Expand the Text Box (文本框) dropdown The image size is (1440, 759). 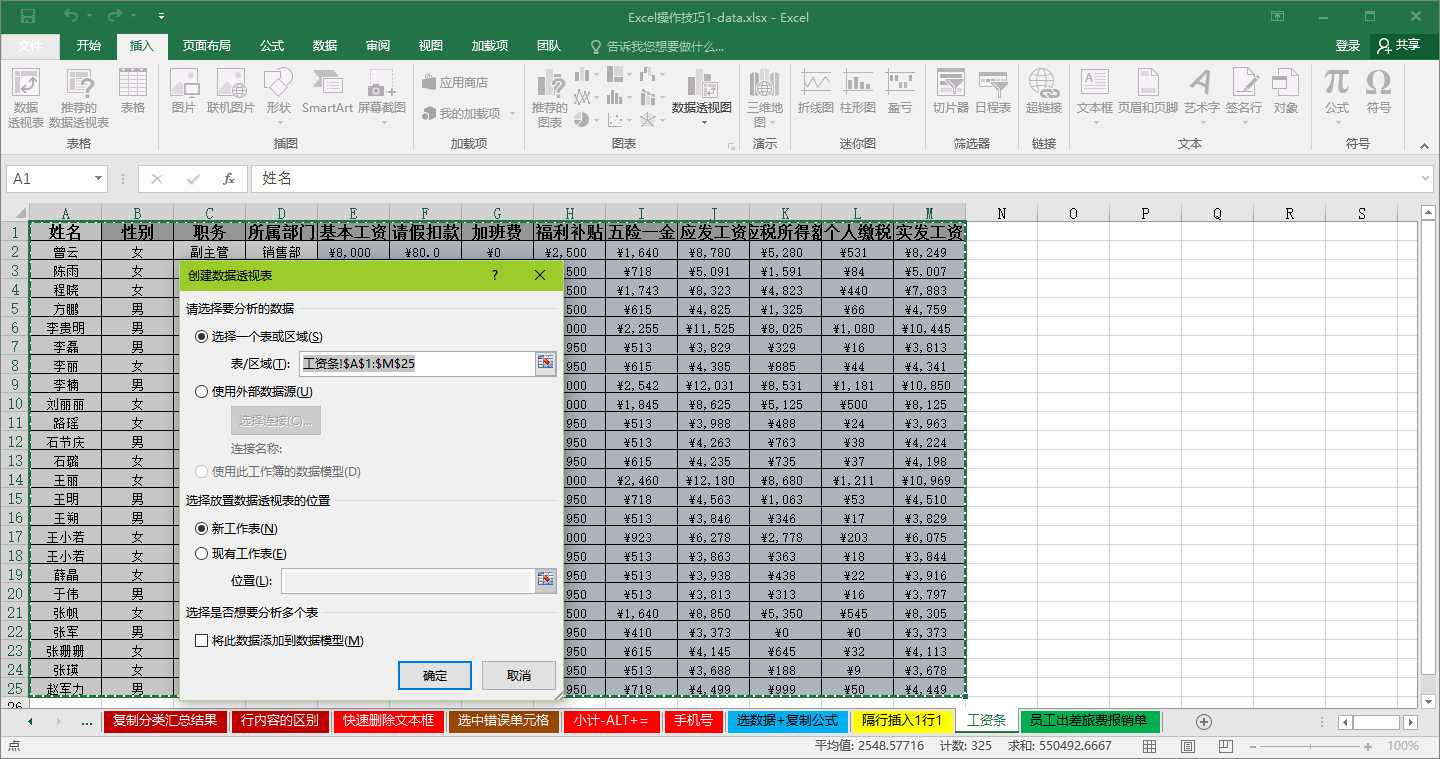tap(1095, 122)
